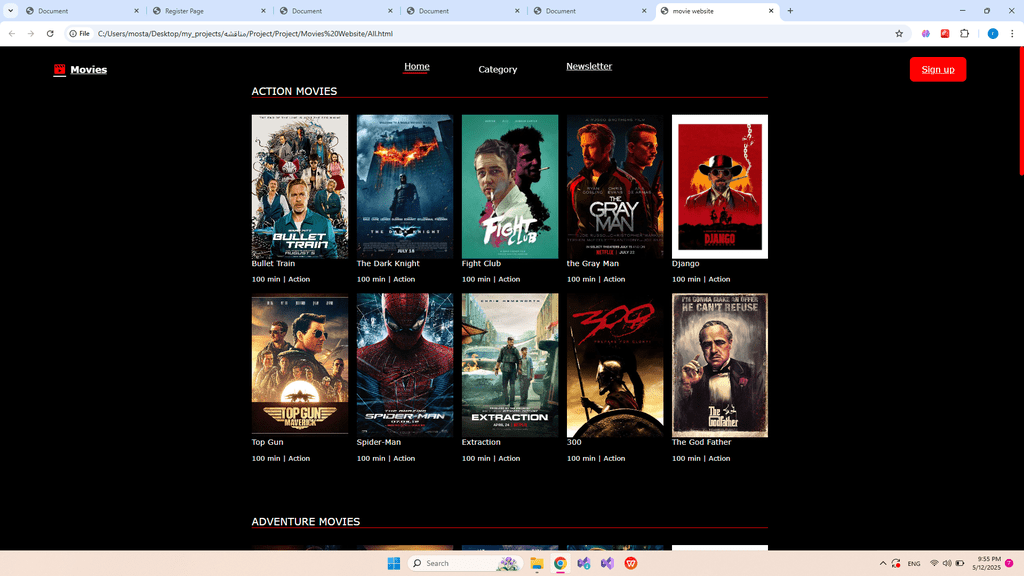The height and width of the screenshot is (576, 1024).
Task: Click the battery icon in the system tray
Action: (960, 563)
